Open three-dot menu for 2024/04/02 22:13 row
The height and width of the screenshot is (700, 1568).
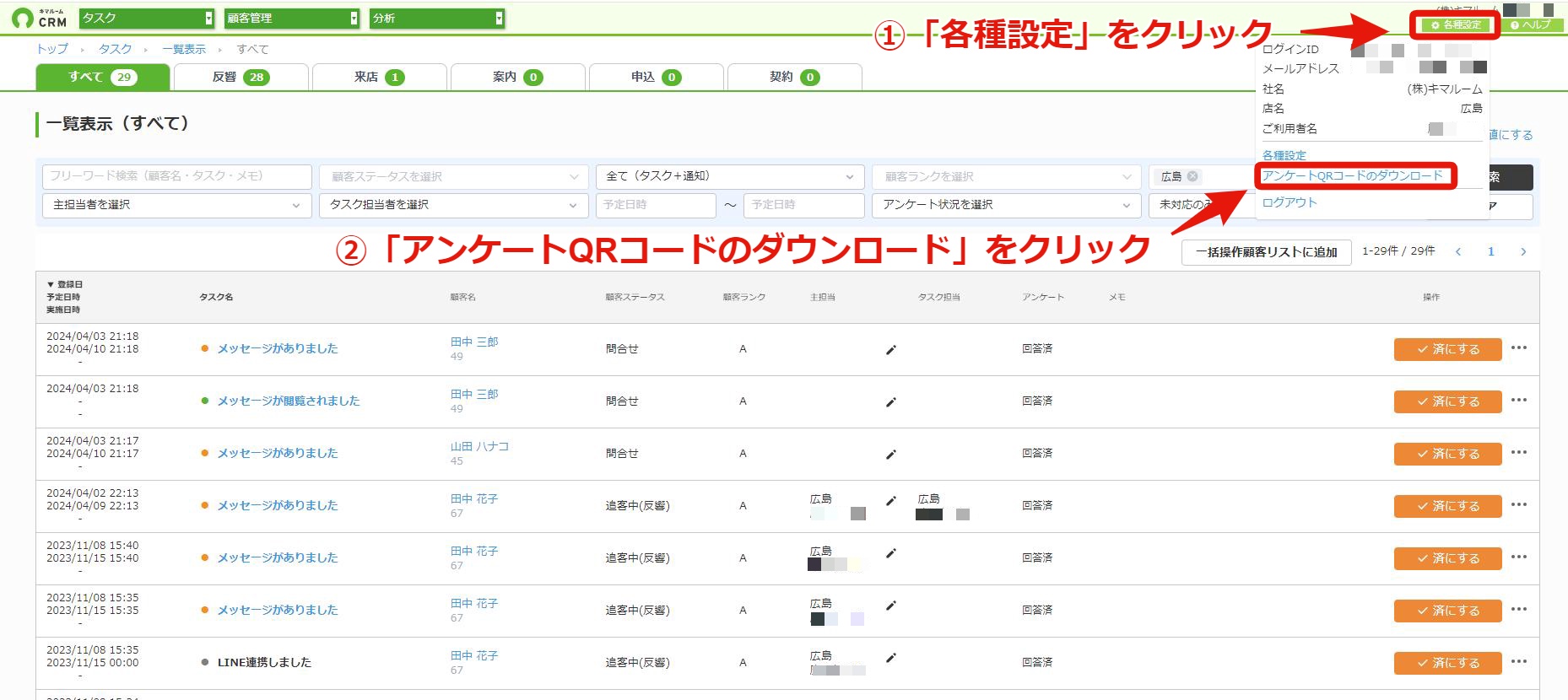[x=1519, y=504]
